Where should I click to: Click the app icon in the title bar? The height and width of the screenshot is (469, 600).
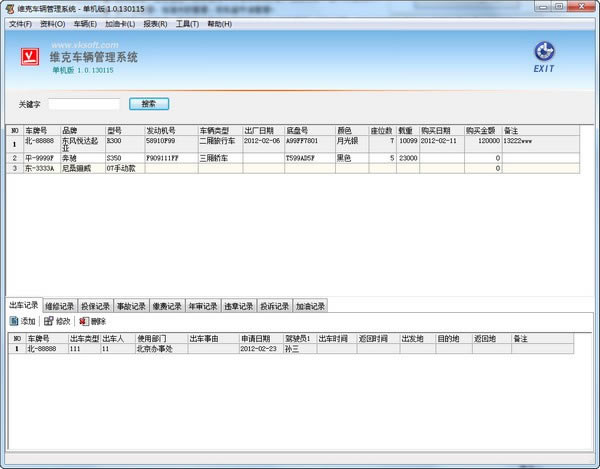pyautogui.click(x=10, y=8)
